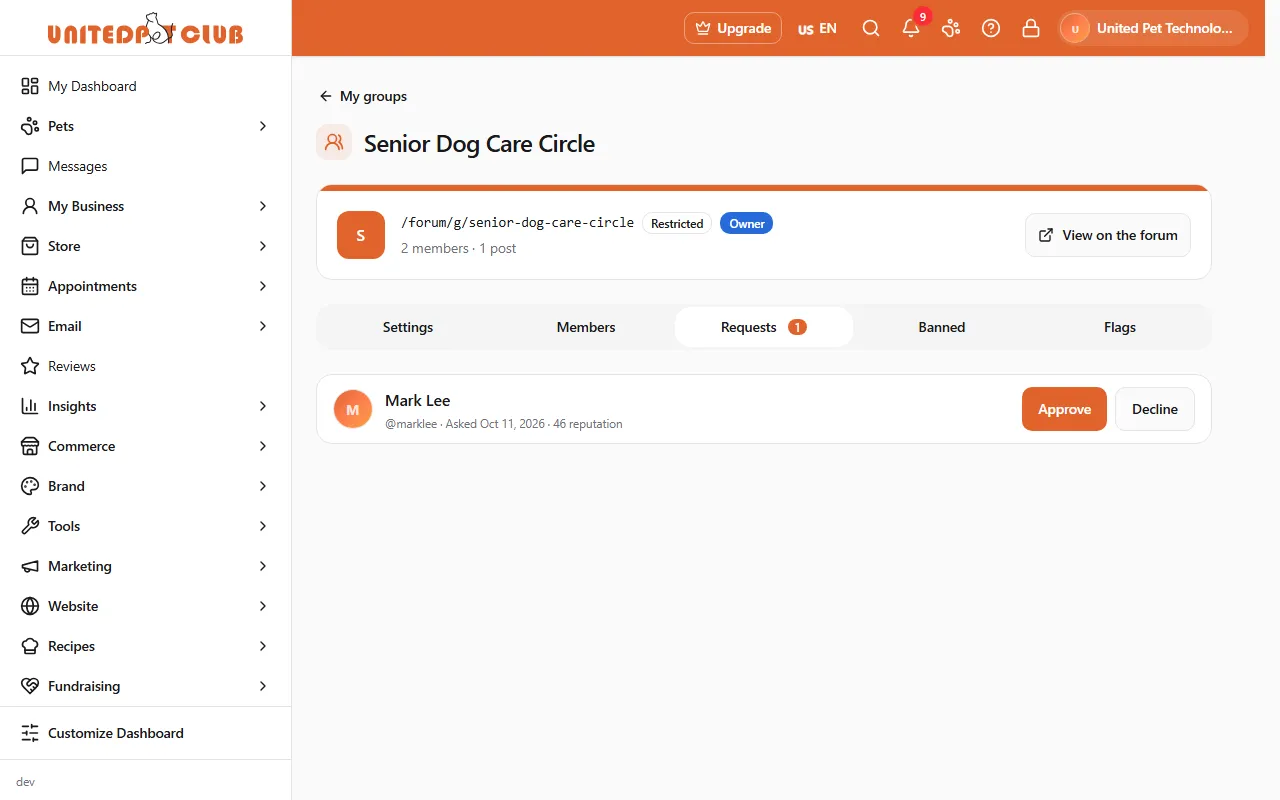Click the Insights bar chart icon

coord(30,406)
